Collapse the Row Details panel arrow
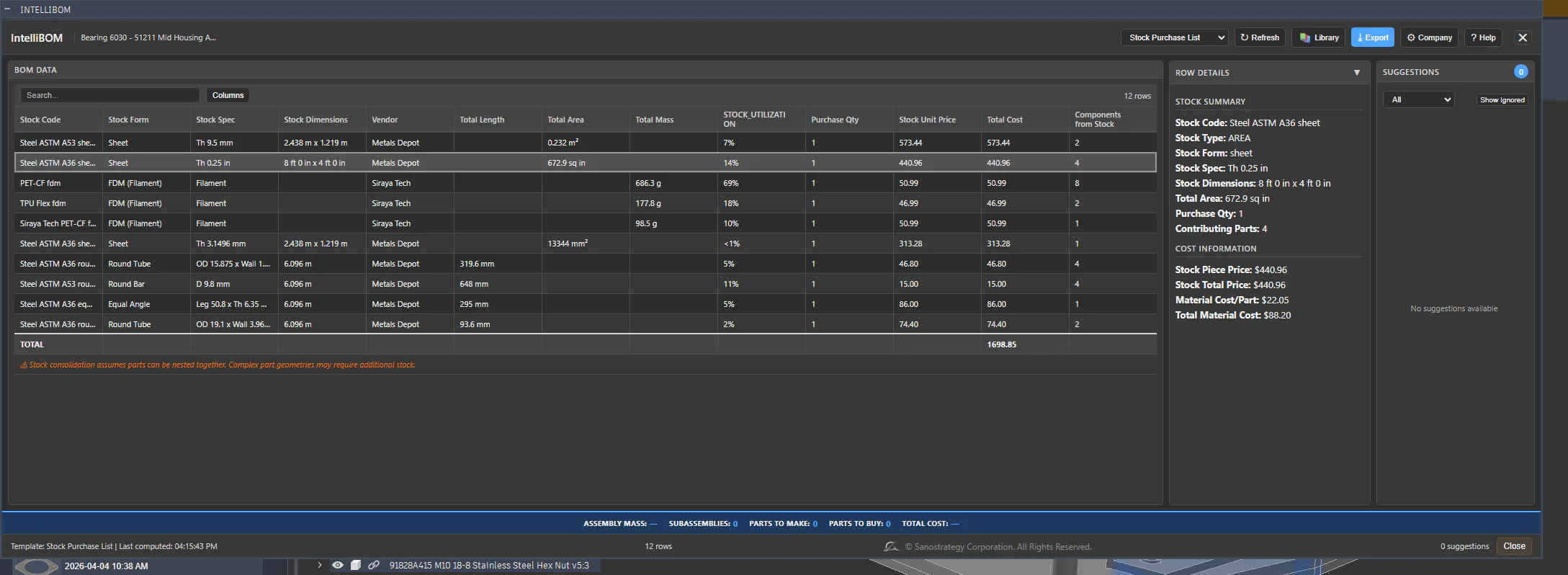This screenshot has height=575, width=1568. coord(1357,73)
